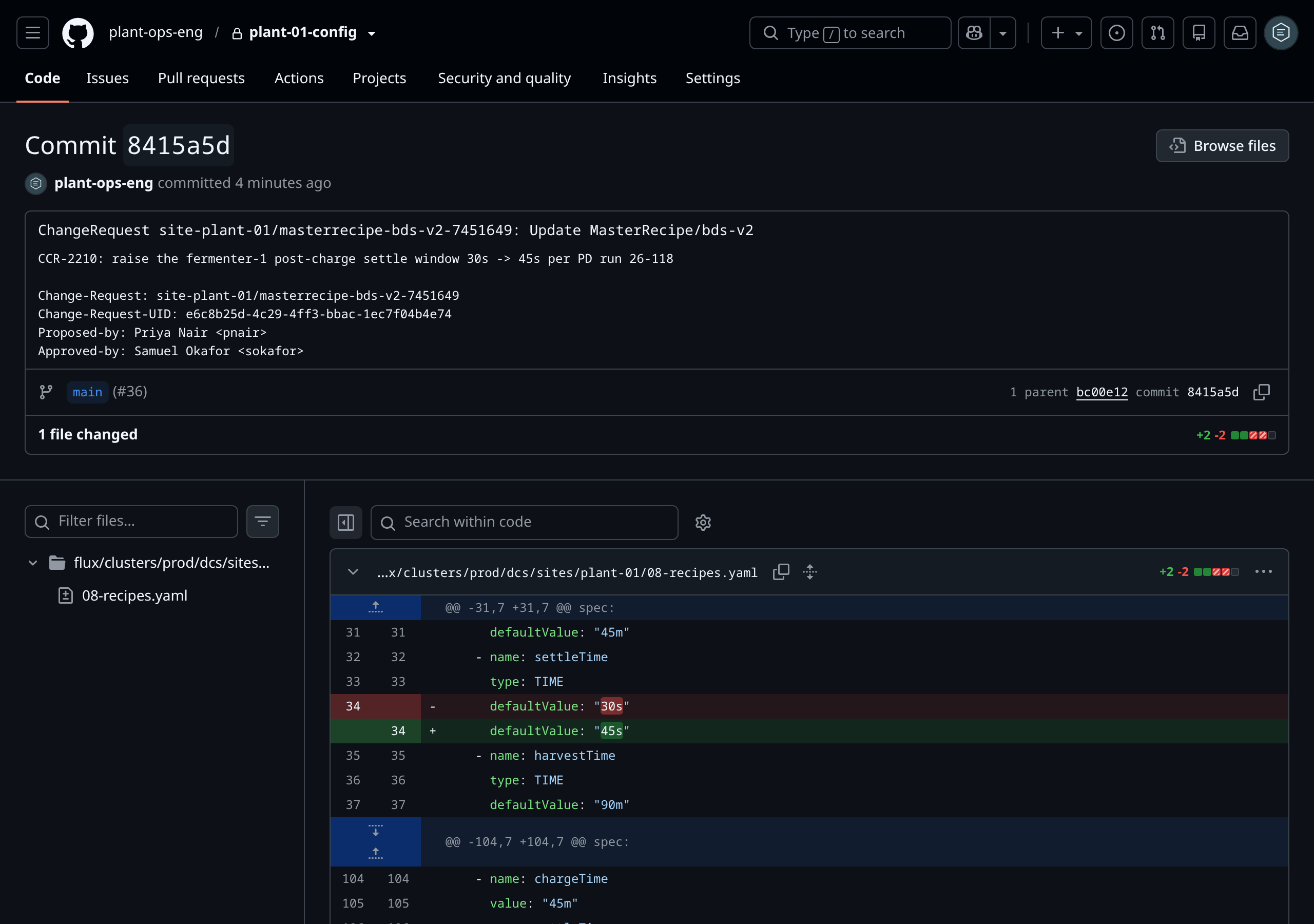Expand up above line 104
This screenshot has height=924, width=1314.
pyautogui.click(x=375, y=854)
